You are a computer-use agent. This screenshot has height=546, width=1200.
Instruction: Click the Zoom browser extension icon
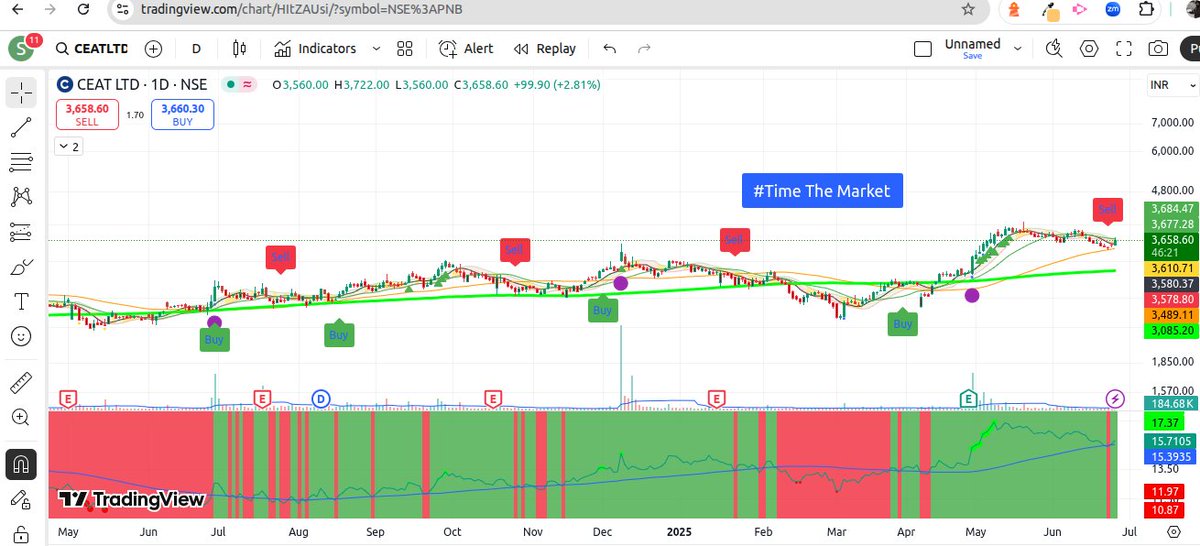tap(1113, 9)
